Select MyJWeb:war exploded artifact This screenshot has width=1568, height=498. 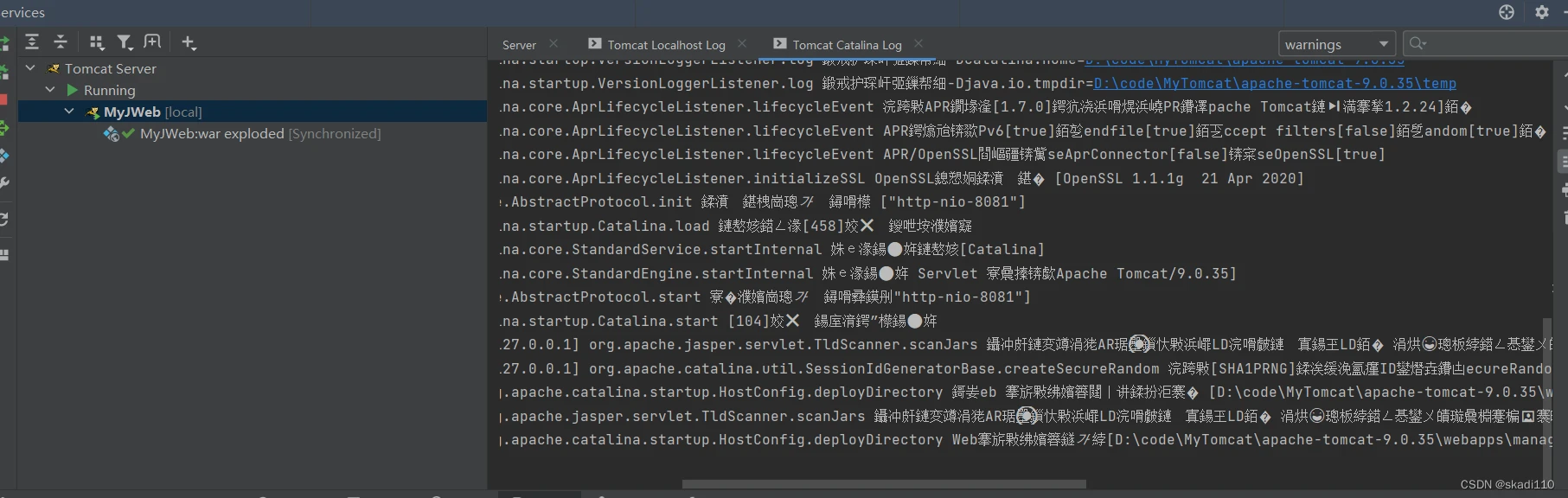[212, 134]
